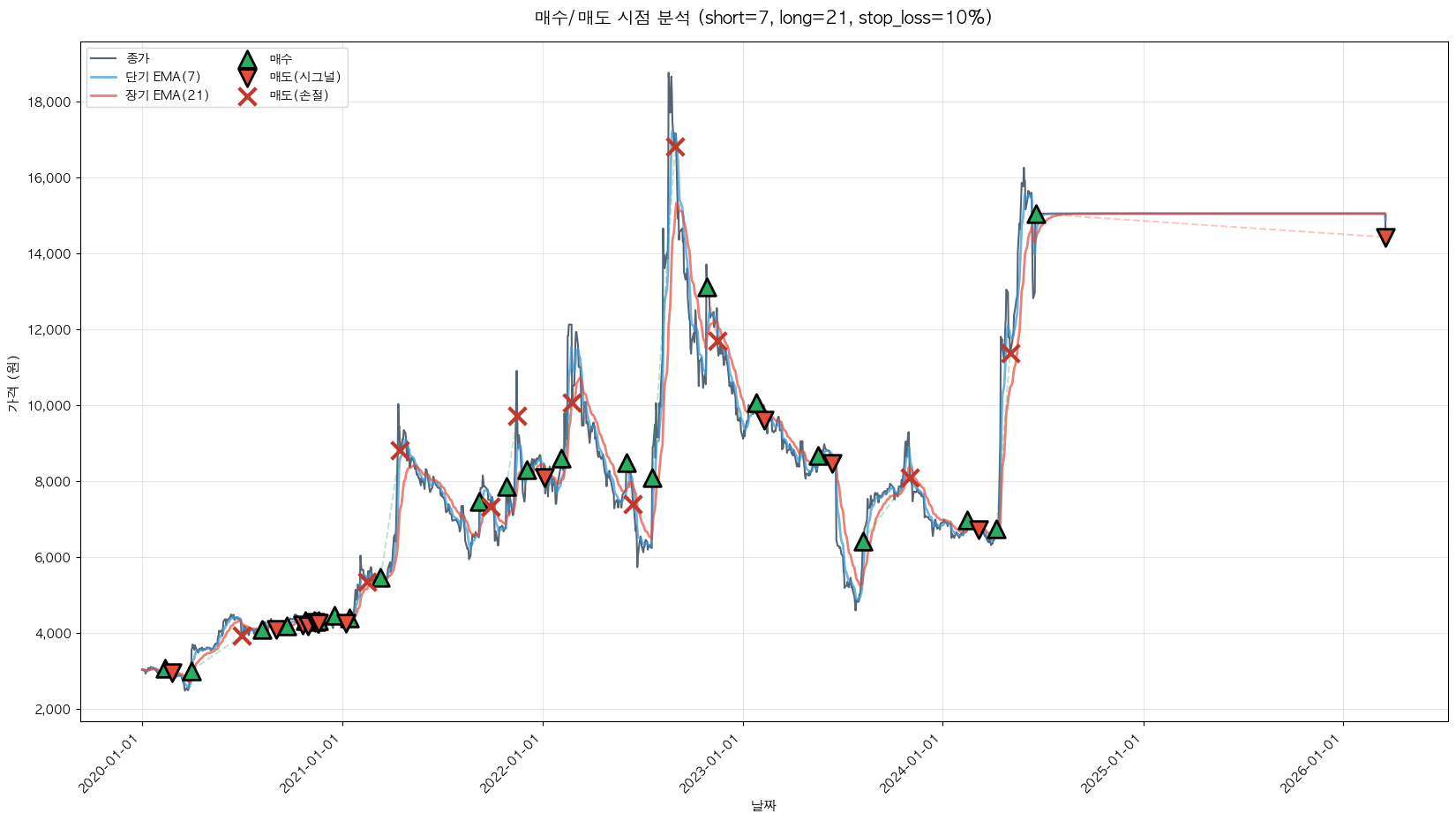Select the buy triangle on the 15,000 plateau

coord(1036,215)
